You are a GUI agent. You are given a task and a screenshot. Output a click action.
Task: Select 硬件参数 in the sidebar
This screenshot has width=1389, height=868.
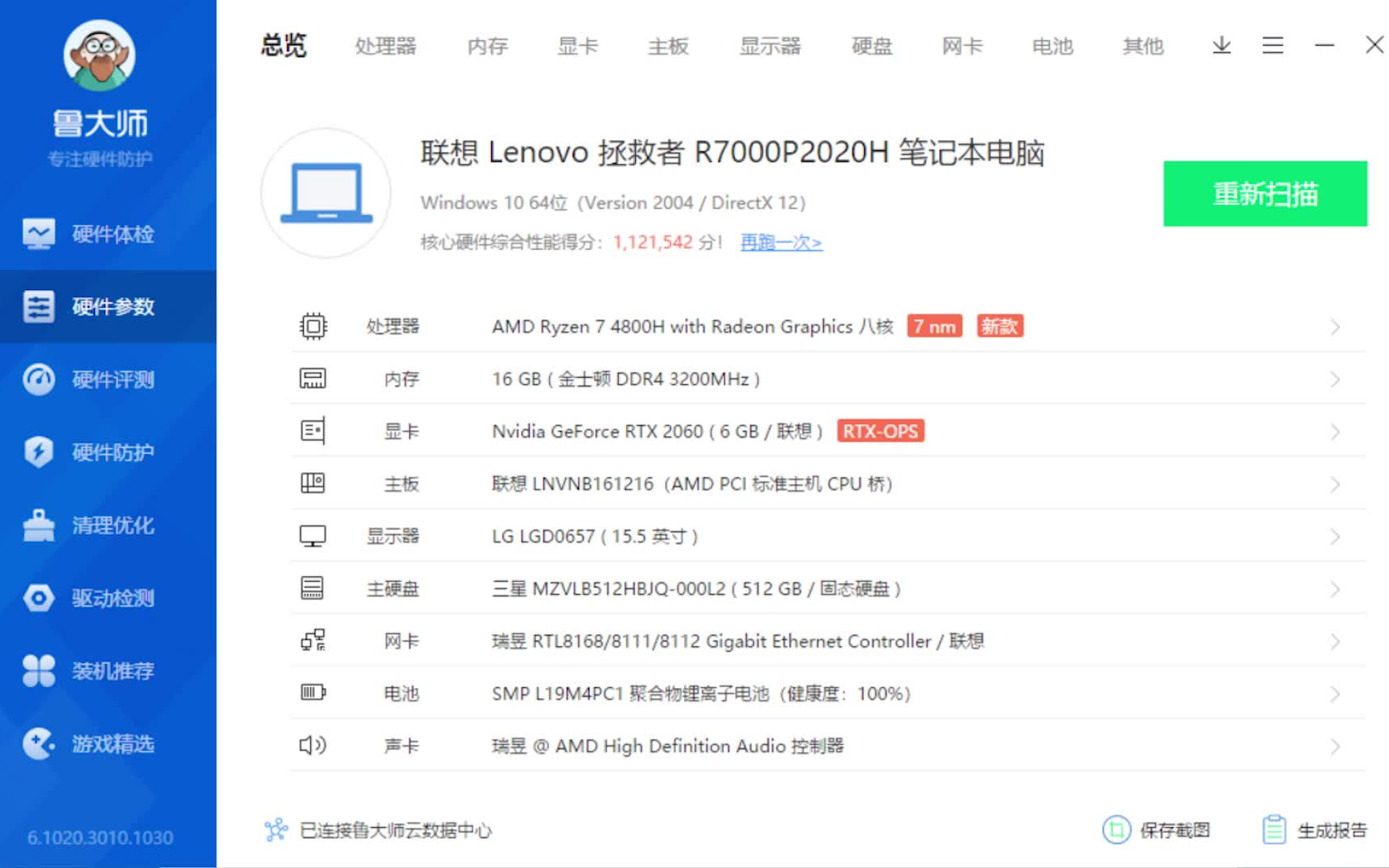pyautogui.click(x=108, y=307)
